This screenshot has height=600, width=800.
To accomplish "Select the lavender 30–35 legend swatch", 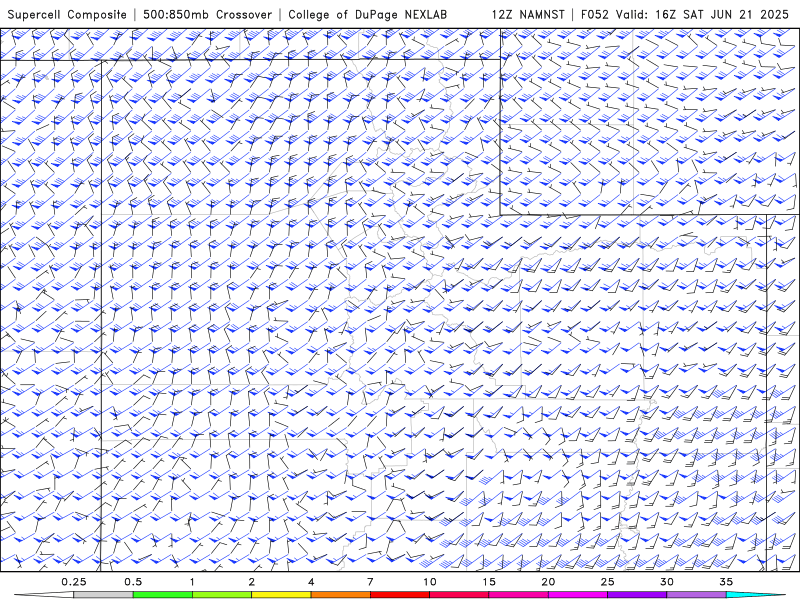I will coord(696,595).
